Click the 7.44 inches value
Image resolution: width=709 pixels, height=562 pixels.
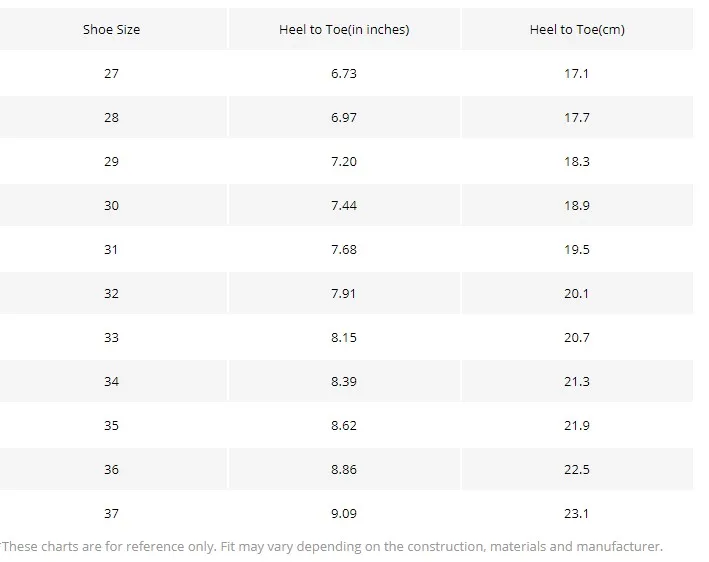click(x=344, y=205)
